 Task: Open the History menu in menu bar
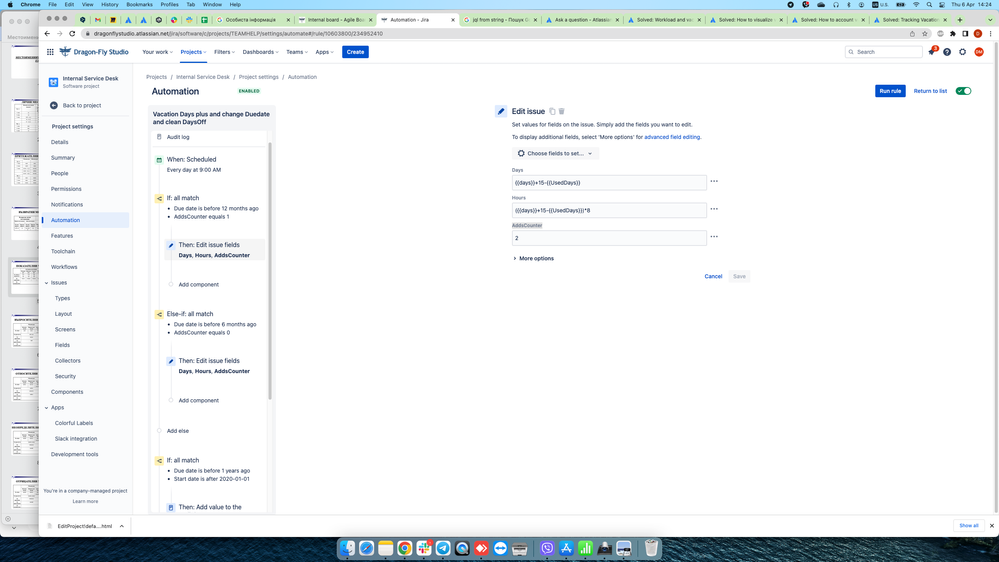click(x=110, y=4)
